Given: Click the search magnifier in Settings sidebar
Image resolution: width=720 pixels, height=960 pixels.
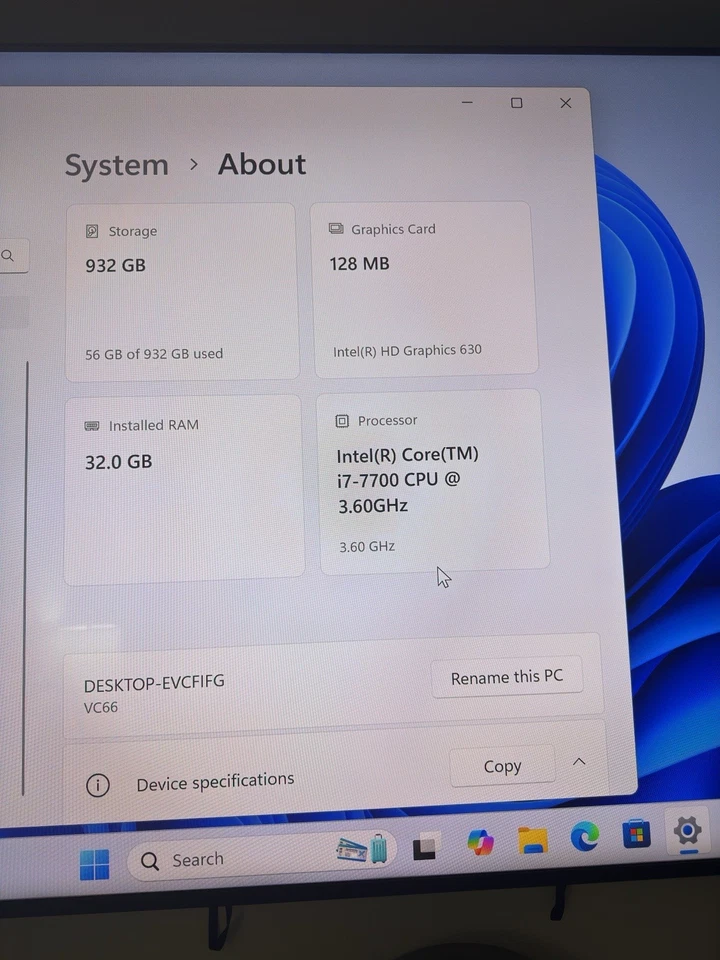Looking at the screenshot, I should tap(7, 255).
